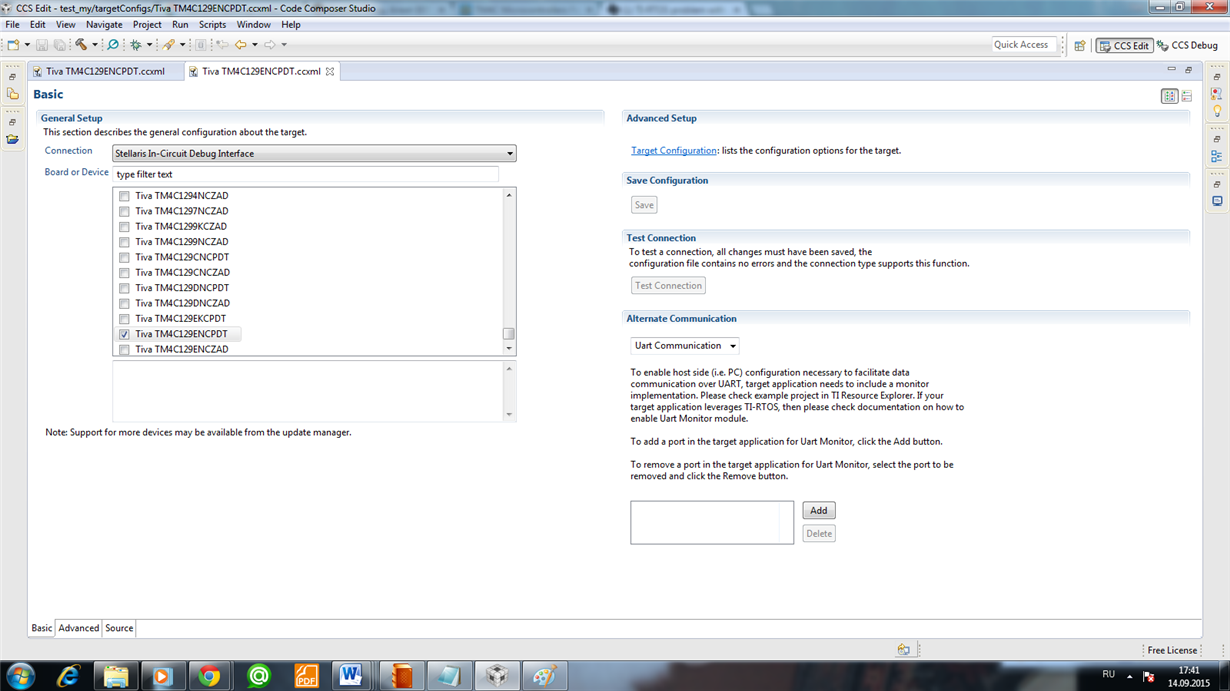Check the Tiva TM4C1299NCZAD checkbox
Viewport: 1230px width, 691px height.
click(x=124, y=243)
